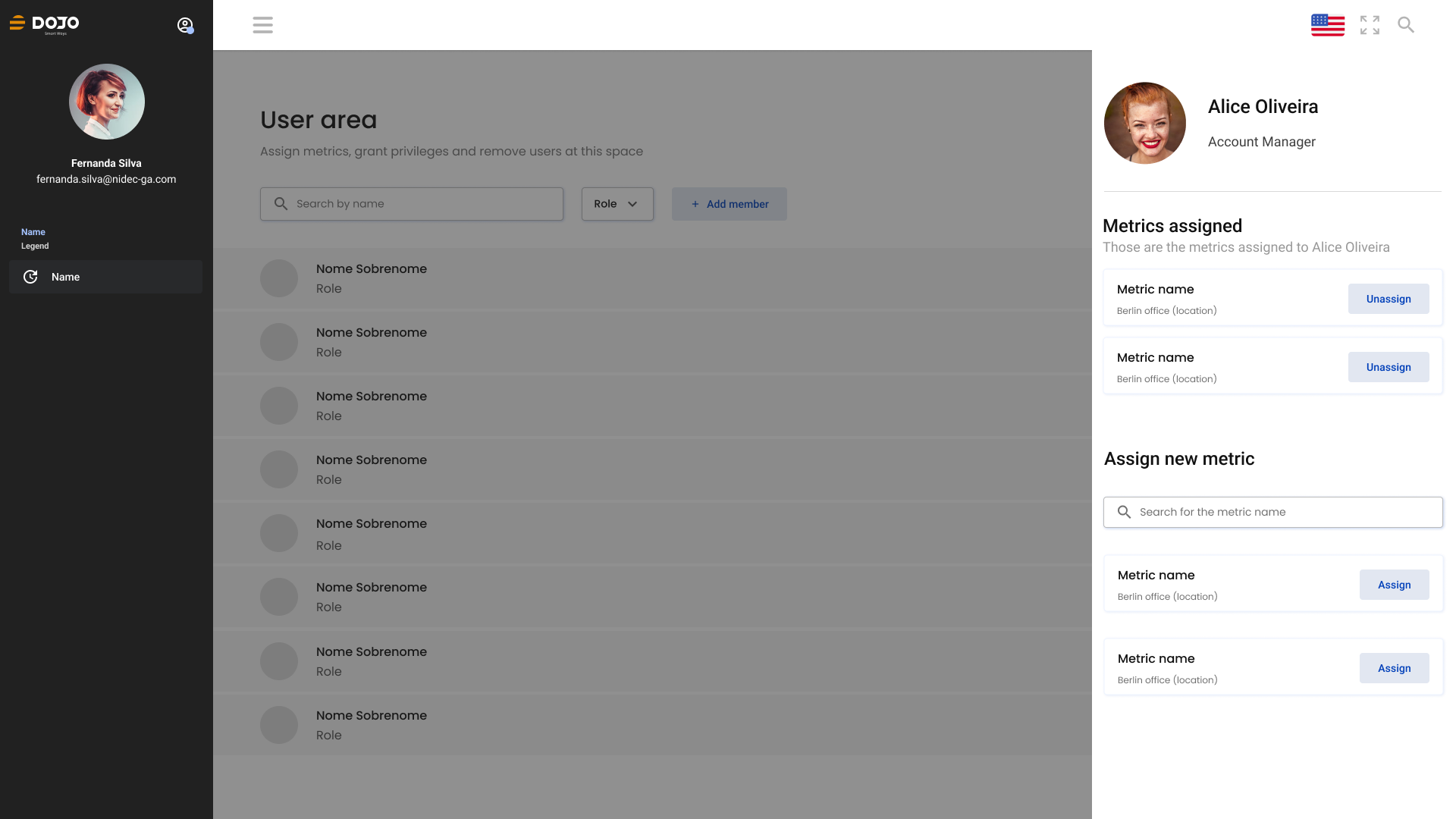Viewport: 1456px width, 819px height.
Task: Expand the Role filter dropdown
Action: coord(617,204)
